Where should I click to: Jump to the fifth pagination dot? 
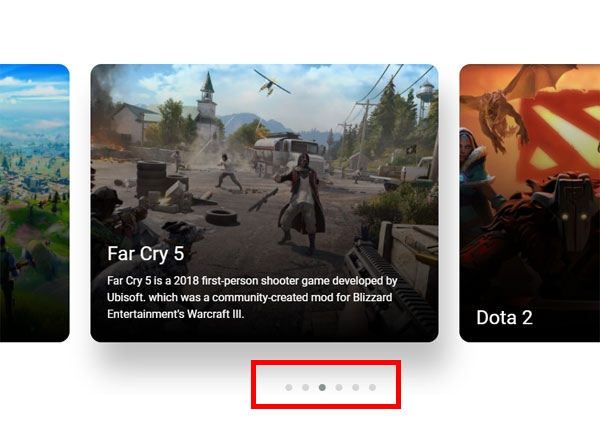(x=355, y=388)
